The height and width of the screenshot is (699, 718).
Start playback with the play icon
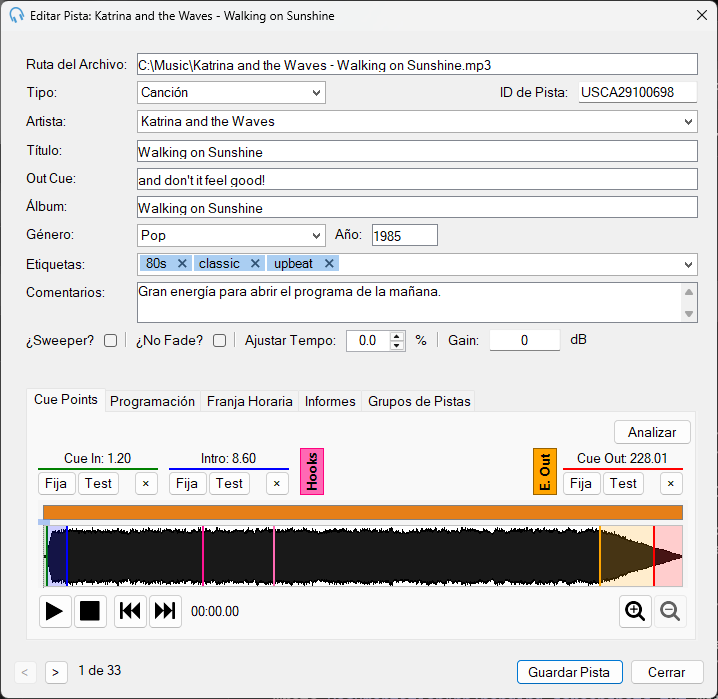[55, 611]
